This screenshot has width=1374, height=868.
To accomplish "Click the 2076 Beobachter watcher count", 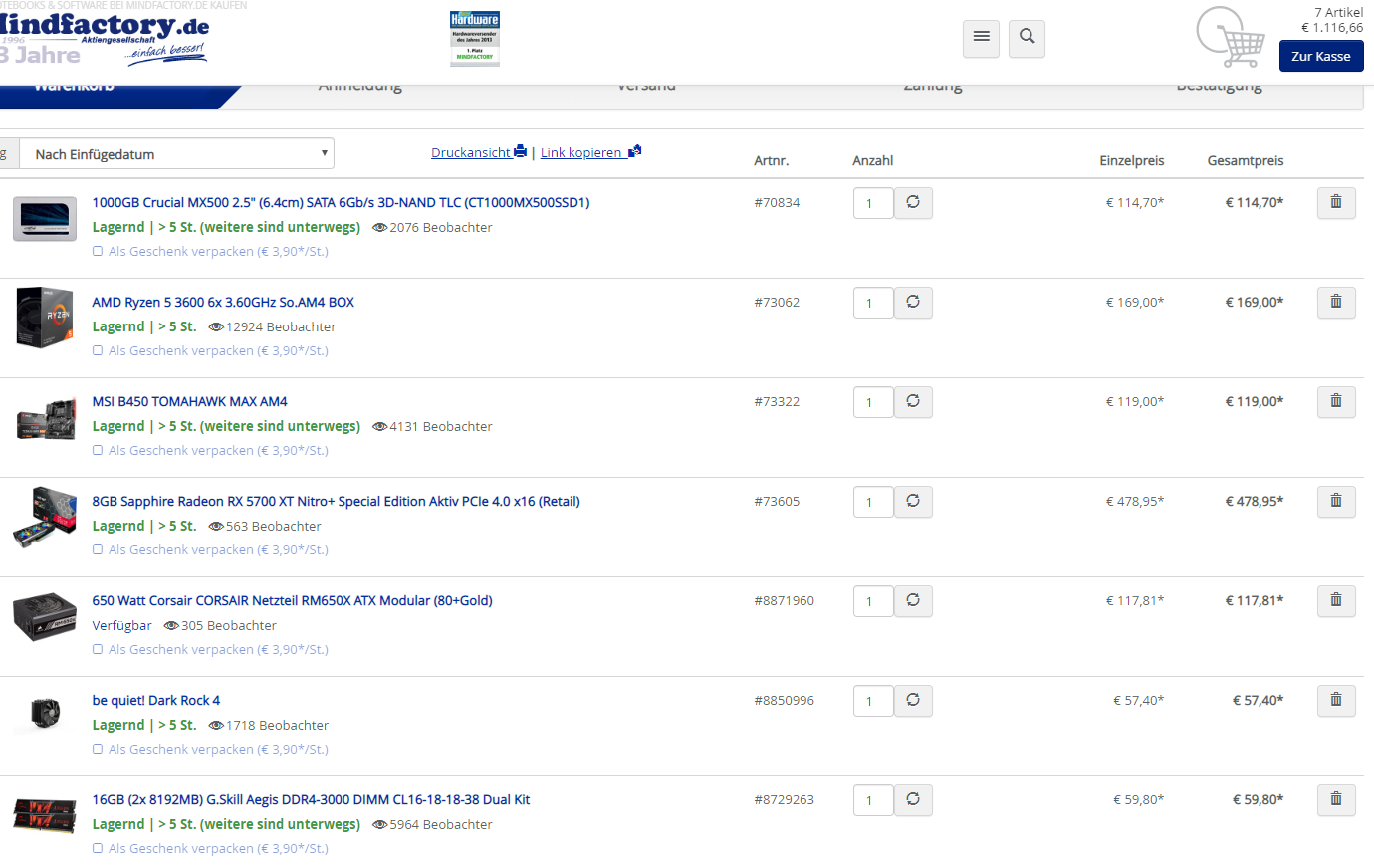I will coord(432,227).
